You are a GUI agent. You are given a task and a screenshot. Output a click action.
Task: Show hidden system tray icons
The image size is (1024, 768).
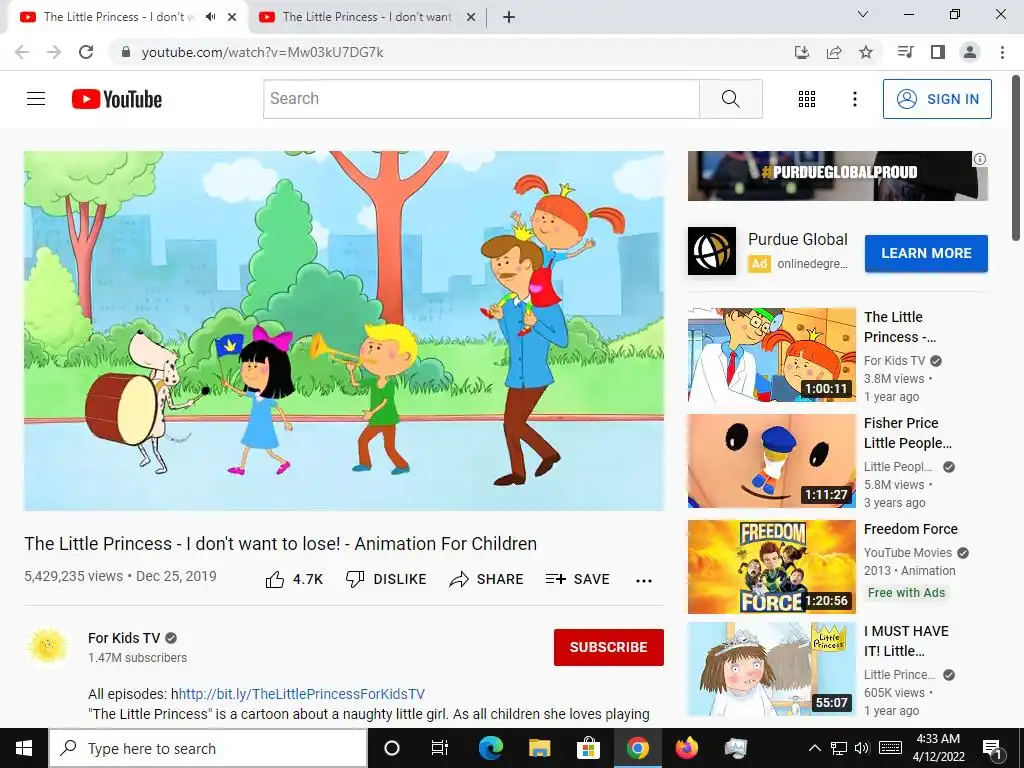(814, 748)
